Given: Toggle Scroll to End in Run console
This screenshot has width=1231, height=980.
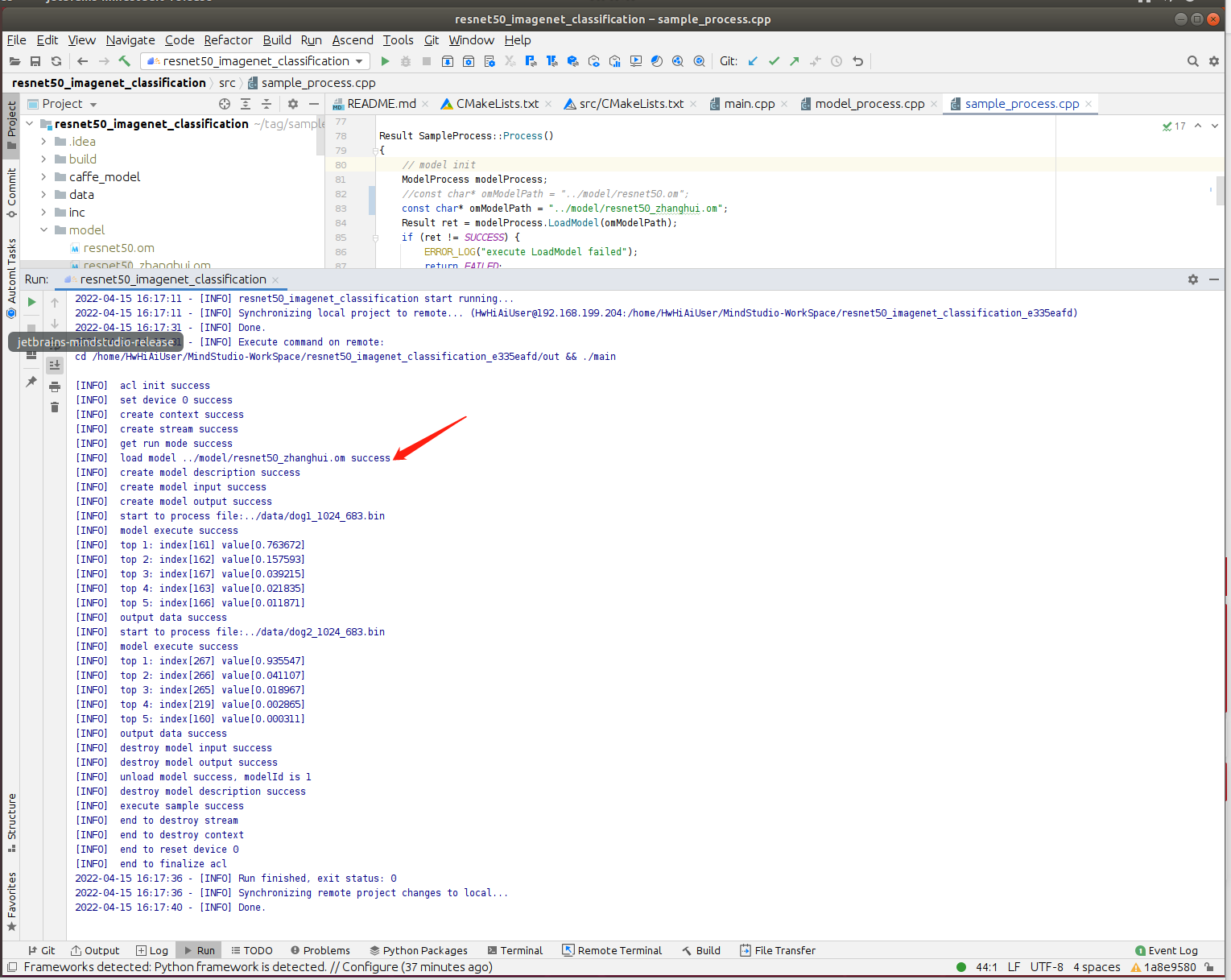Looking at the screenshot, I should pyautogui.click(x=55, y=365).
